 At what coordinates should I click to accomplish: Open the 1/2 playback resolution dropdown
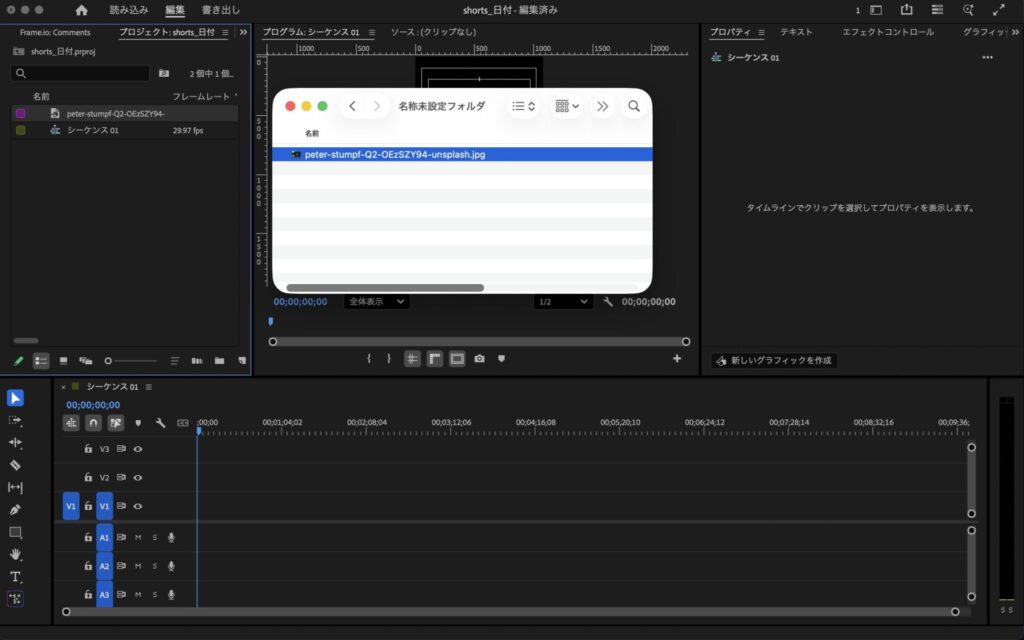click(x=562, y=301)
